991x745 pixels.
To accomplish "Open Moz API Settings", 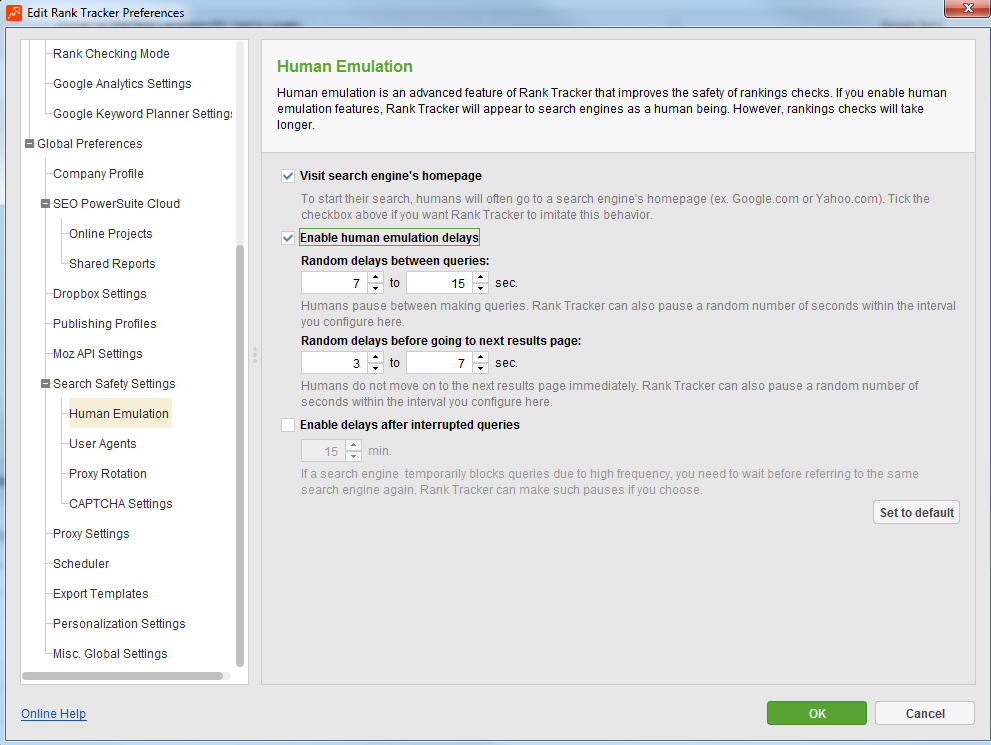I will (97, 354).
